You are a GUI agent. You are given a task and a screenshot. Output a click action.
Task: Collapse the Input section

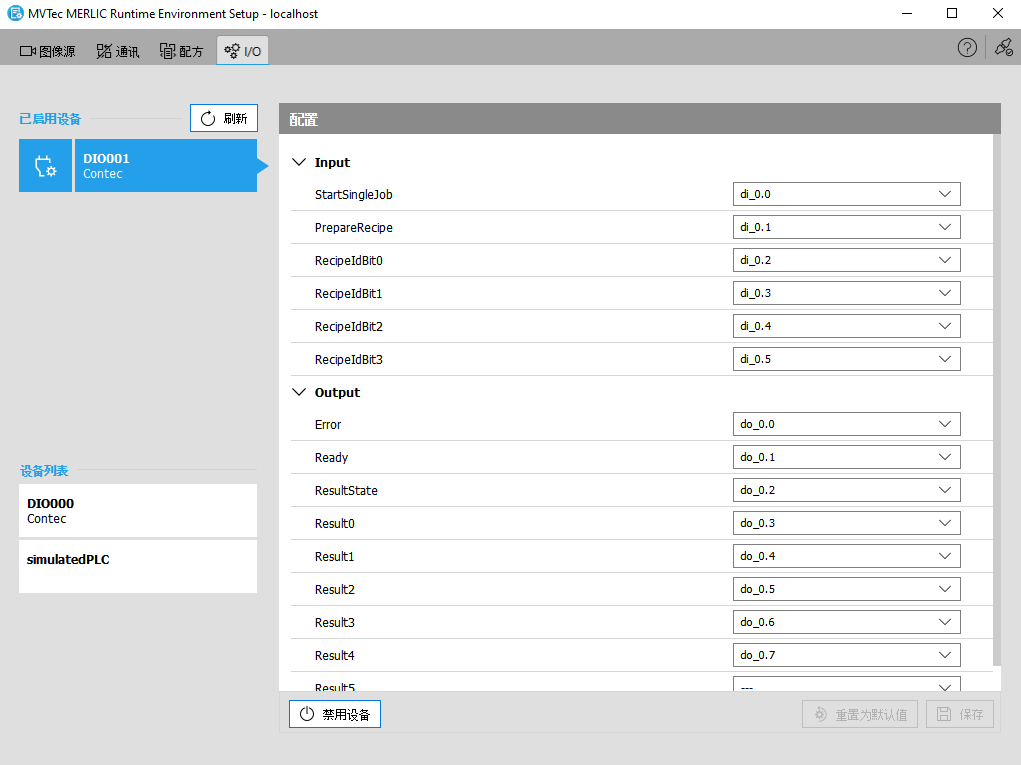click(299, 162)
